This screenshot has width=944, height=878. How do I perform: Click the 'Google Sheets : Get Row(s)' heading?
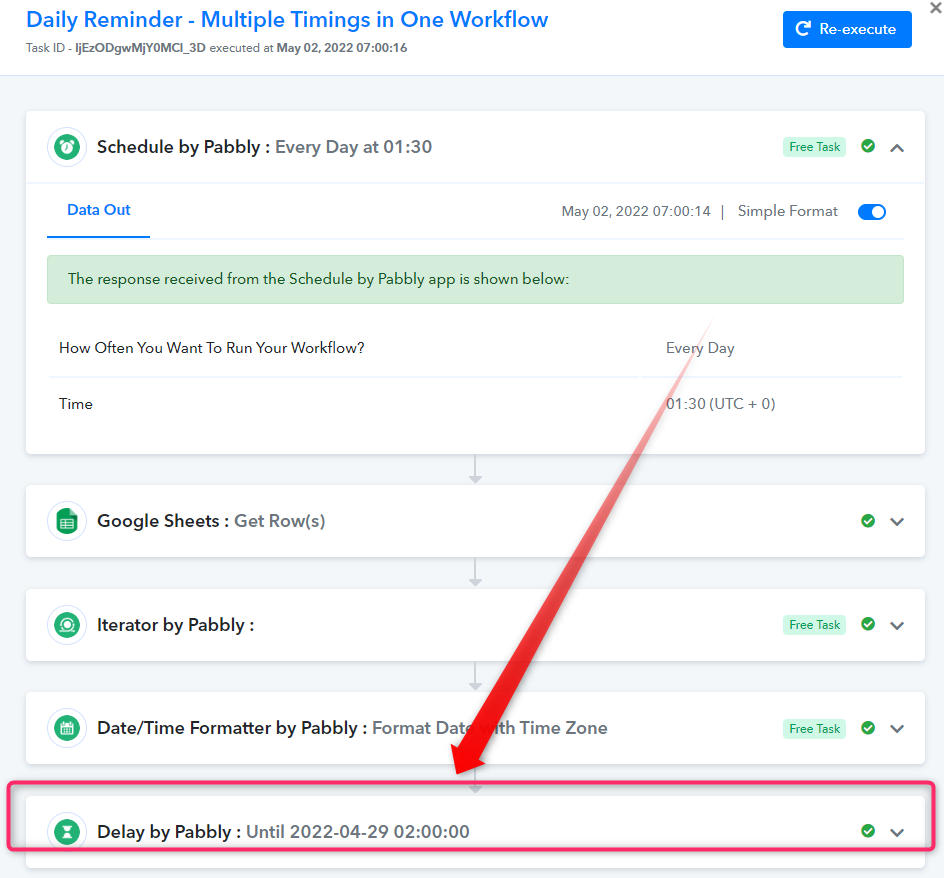click(x=211, y=522)
